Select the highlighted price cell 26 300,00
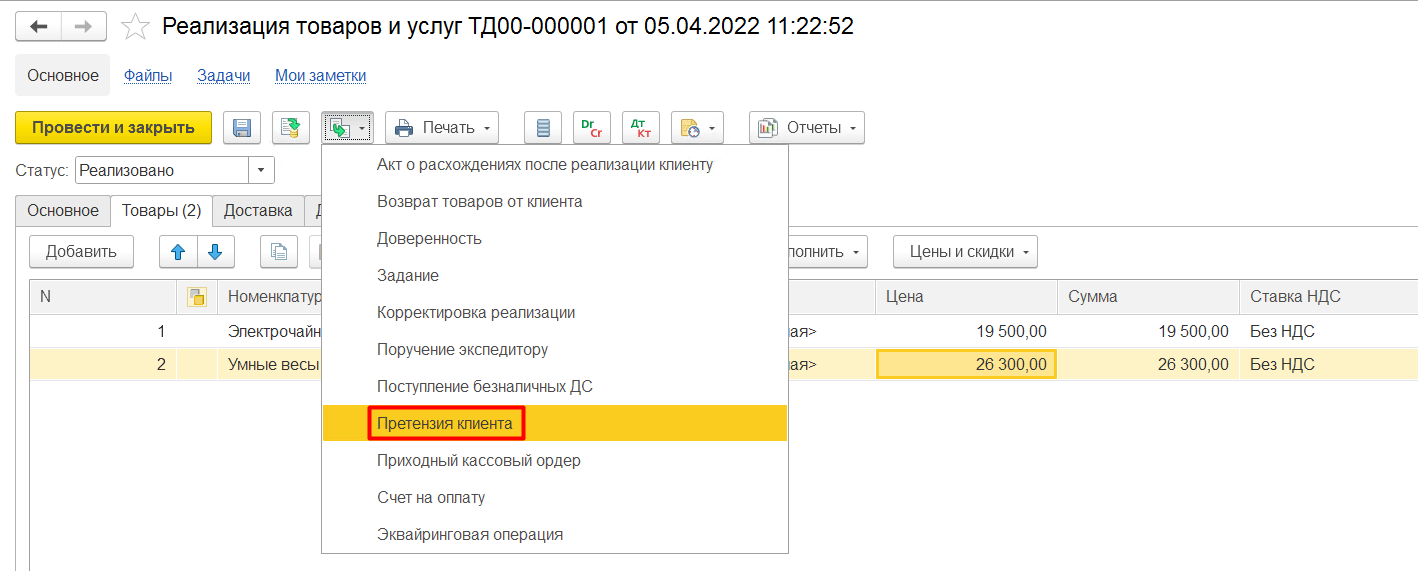 [x=967, y=364]
